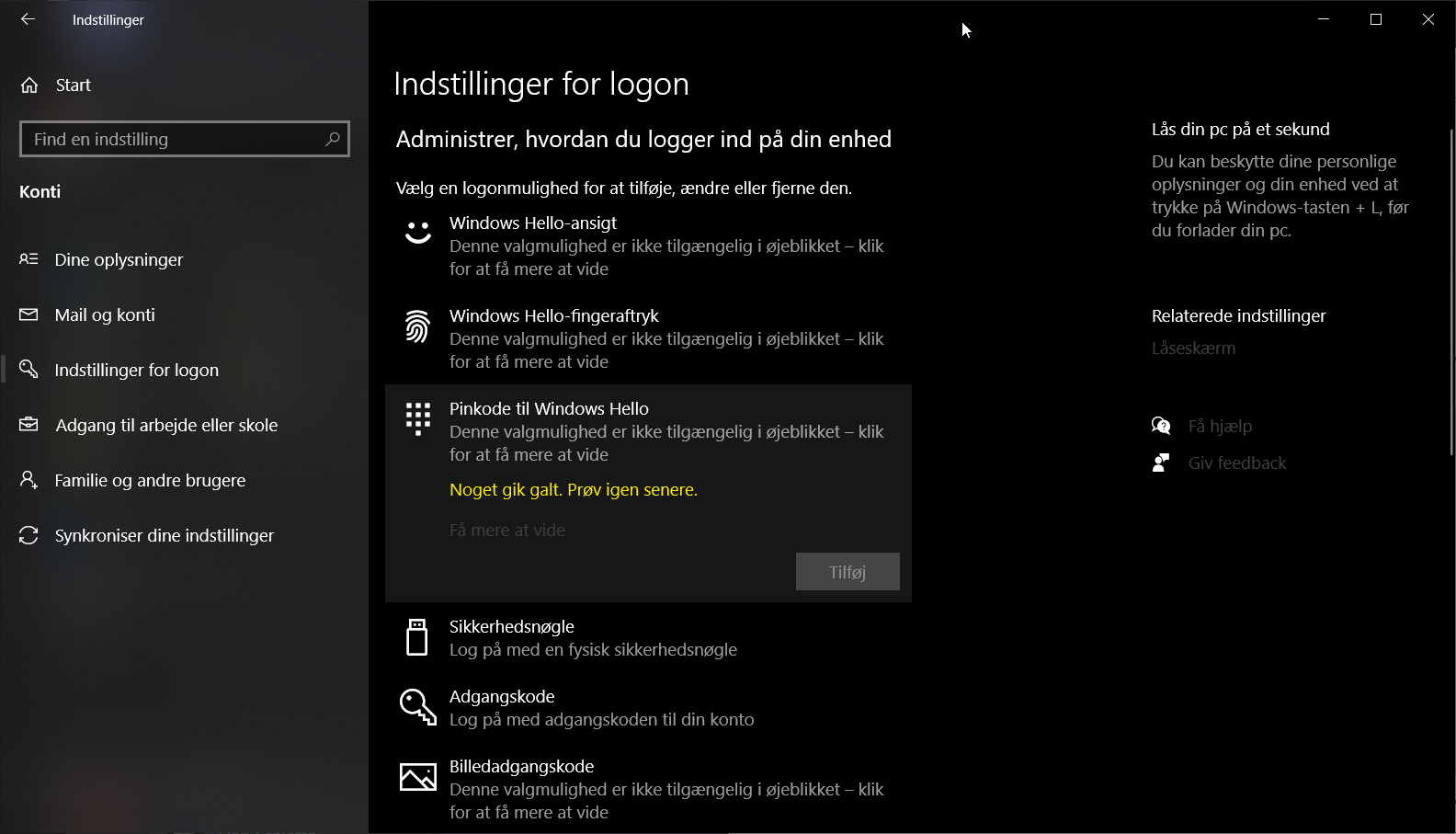Click the PIN keypad icon

point(418,418)
